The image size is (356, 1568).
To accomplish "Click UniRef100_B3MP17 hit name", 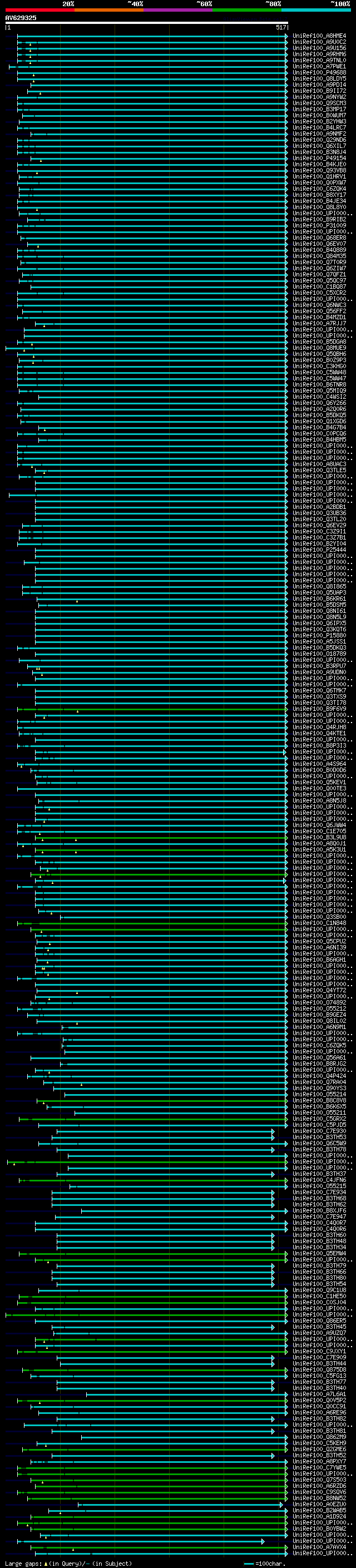I will coord(319,110).
